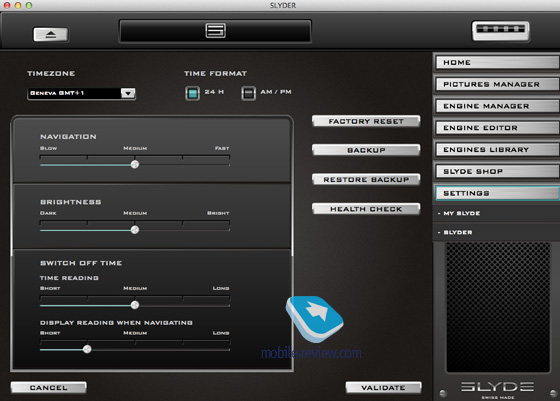Click the Time Reading slider handle
The height and width of the screenshot is (401, 560).
point(135,305)
